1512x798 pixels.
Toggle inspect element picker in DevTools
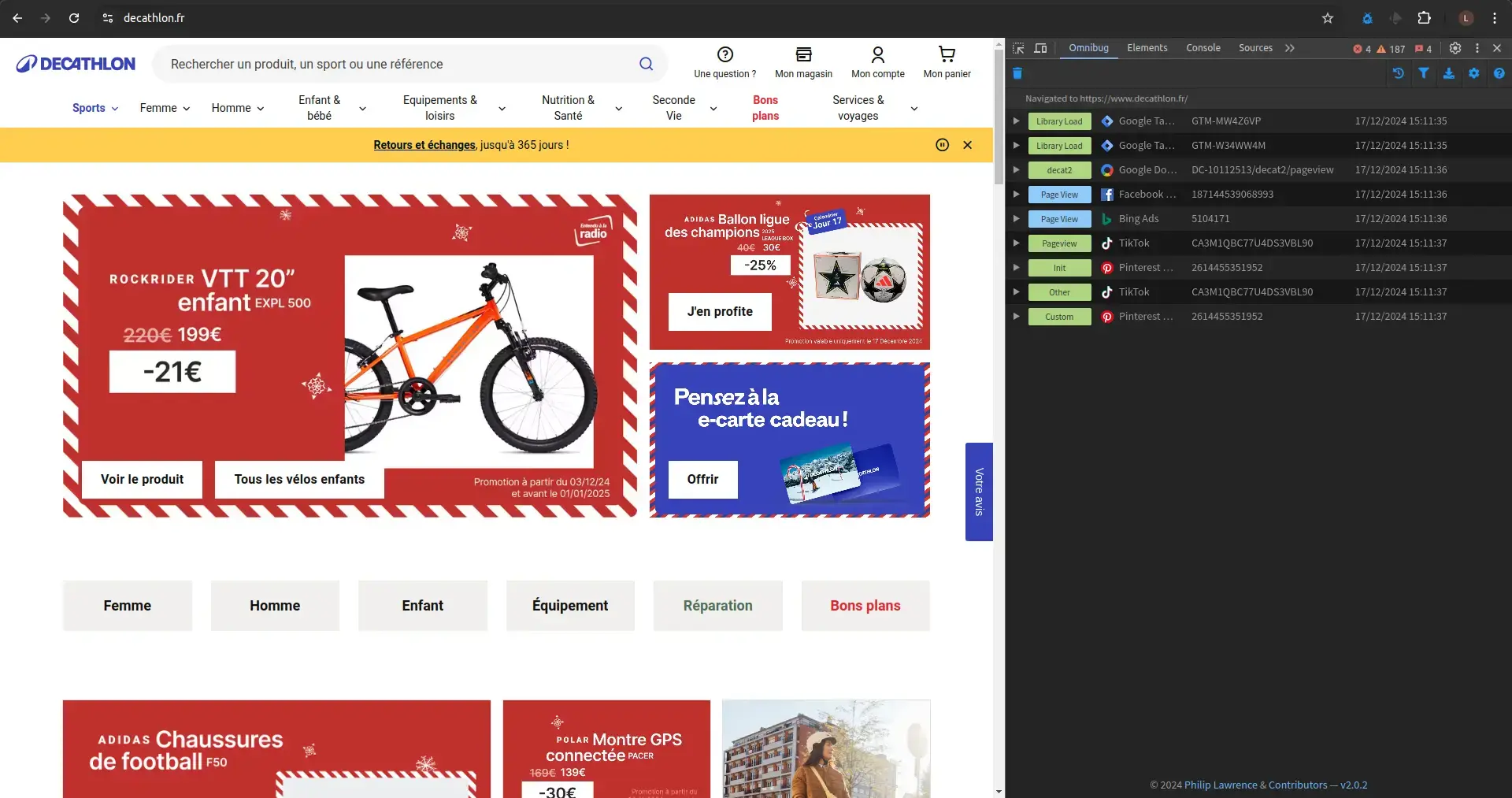pyautogui.click(x=1018, y=48)
